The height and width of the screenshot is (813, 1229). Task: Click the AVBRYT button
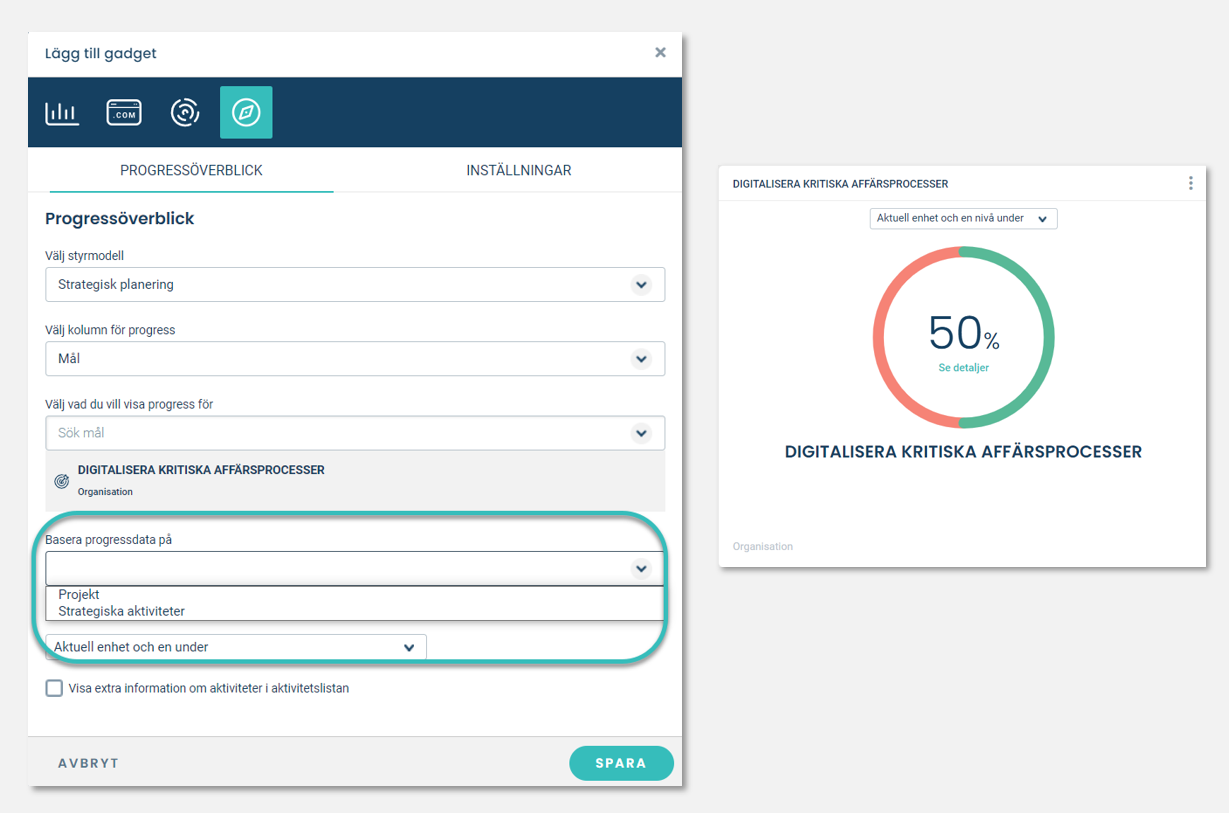(88, 763)
